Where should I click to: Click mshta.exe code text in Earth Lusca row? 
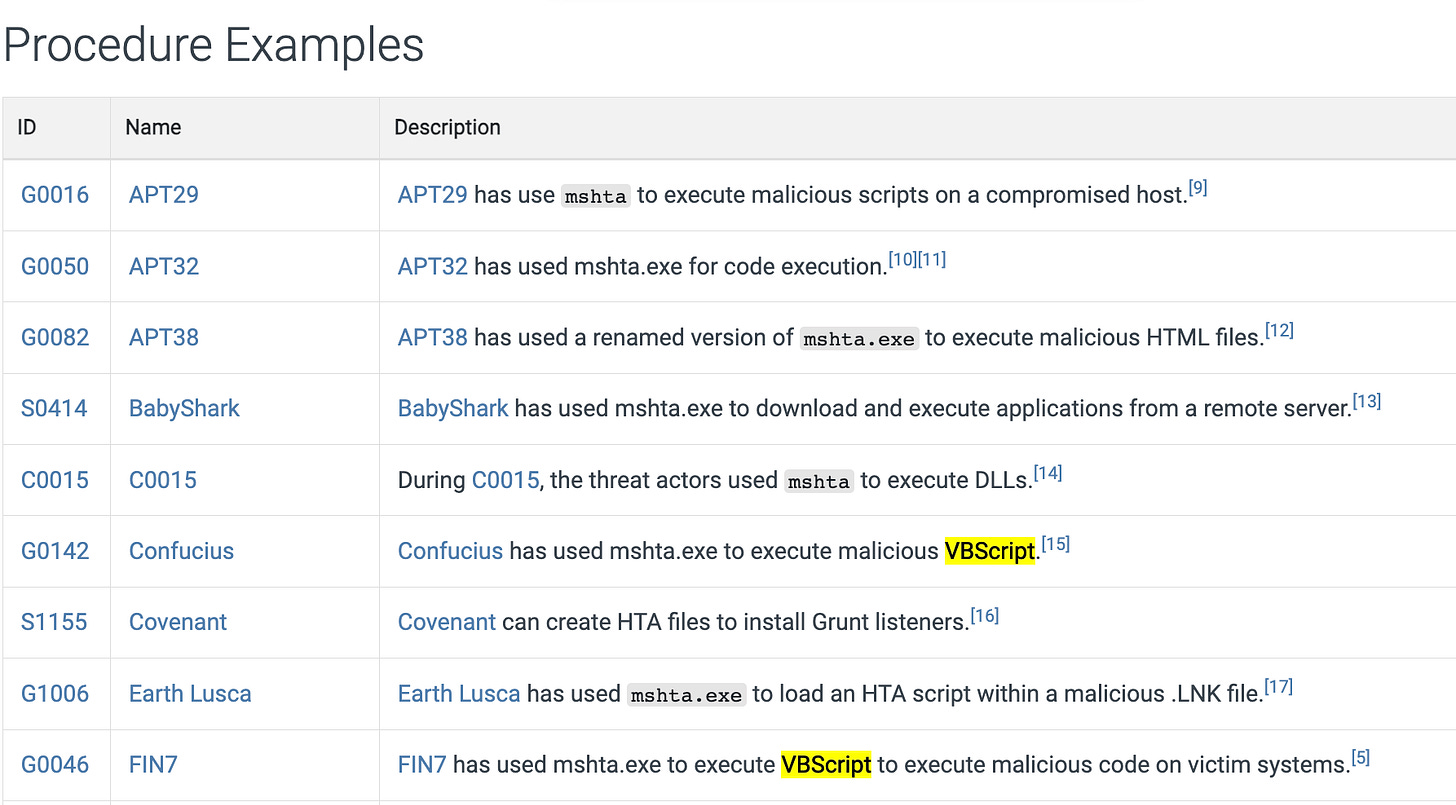click(x=687, y=695)
